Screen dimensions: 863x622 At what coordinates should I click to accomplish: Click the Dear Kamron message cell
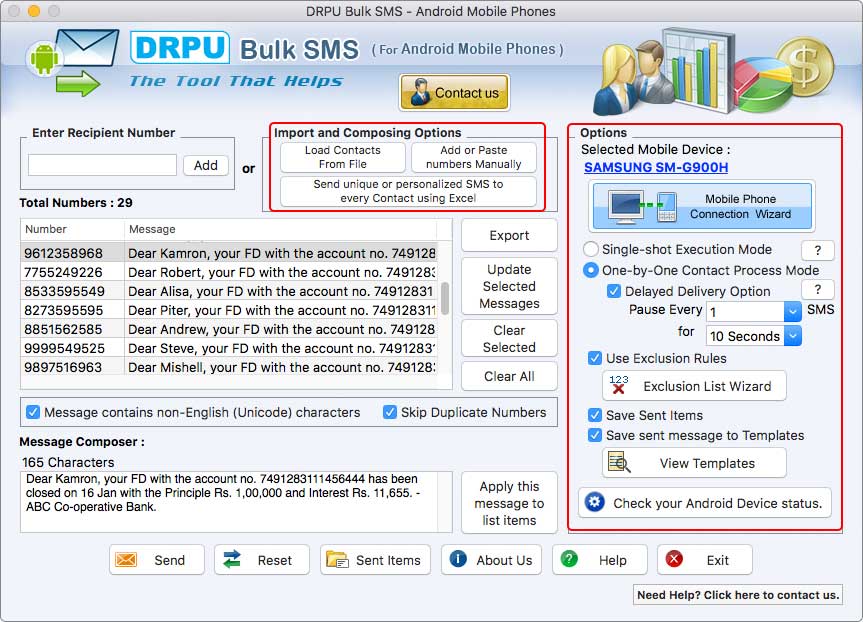pos(281,253)
